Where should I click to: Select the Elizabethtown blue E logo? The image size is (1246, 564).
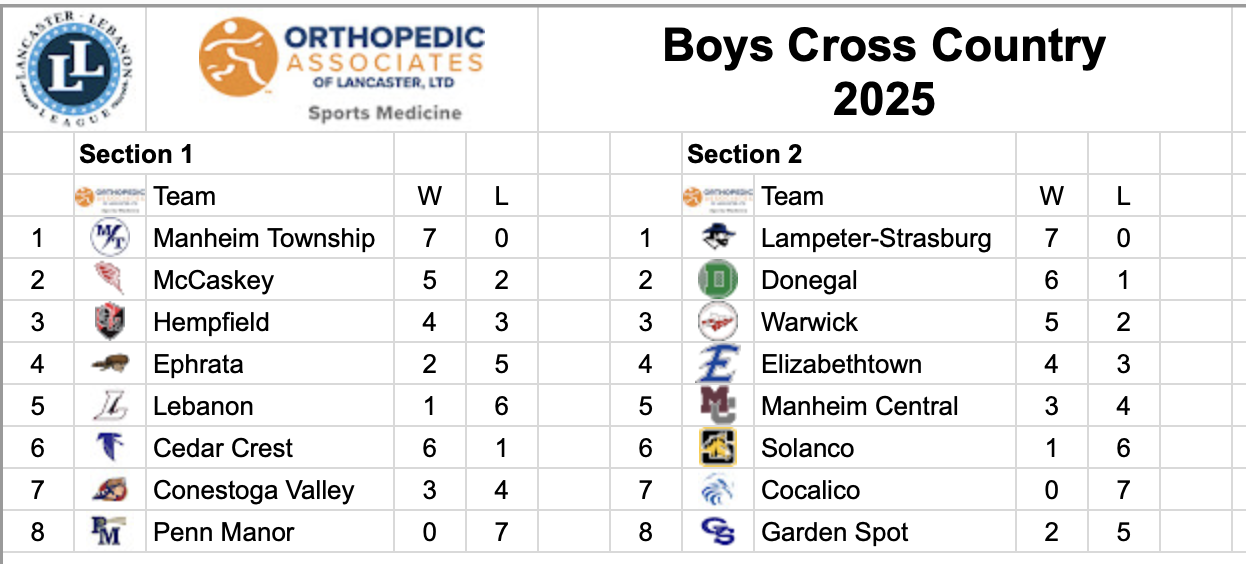click(717, 364)
